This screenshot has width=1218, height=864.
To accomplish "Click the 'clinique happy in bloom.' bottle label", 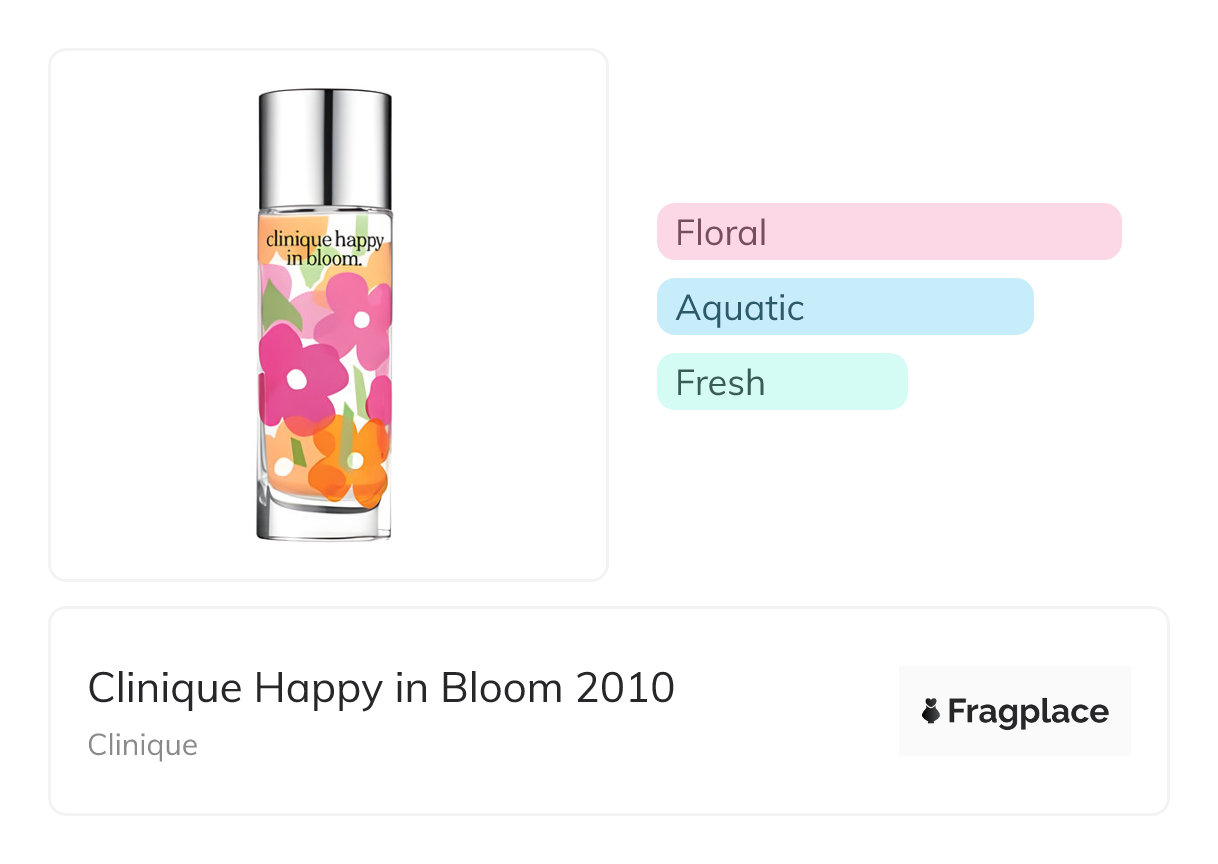I will (x=324, y=249).
